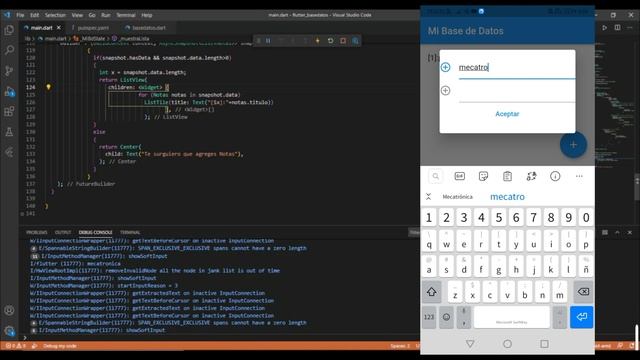
Task: Tap the backspace key on keyboard
Action: 583,291
